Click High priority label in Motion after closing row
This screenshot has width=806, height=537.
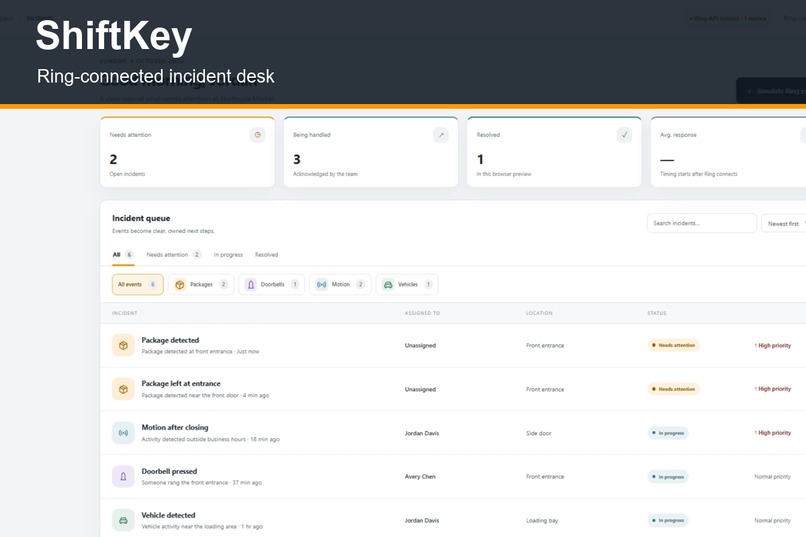coord(773,433)
